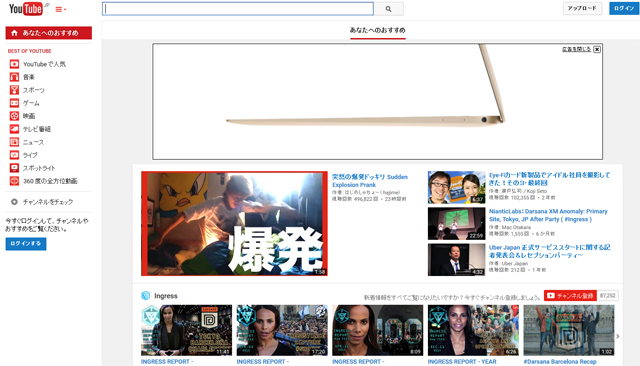Open the guide hamburger menu dropdown
Viewport: 640px width, 366px height.
tap(60, 9)
